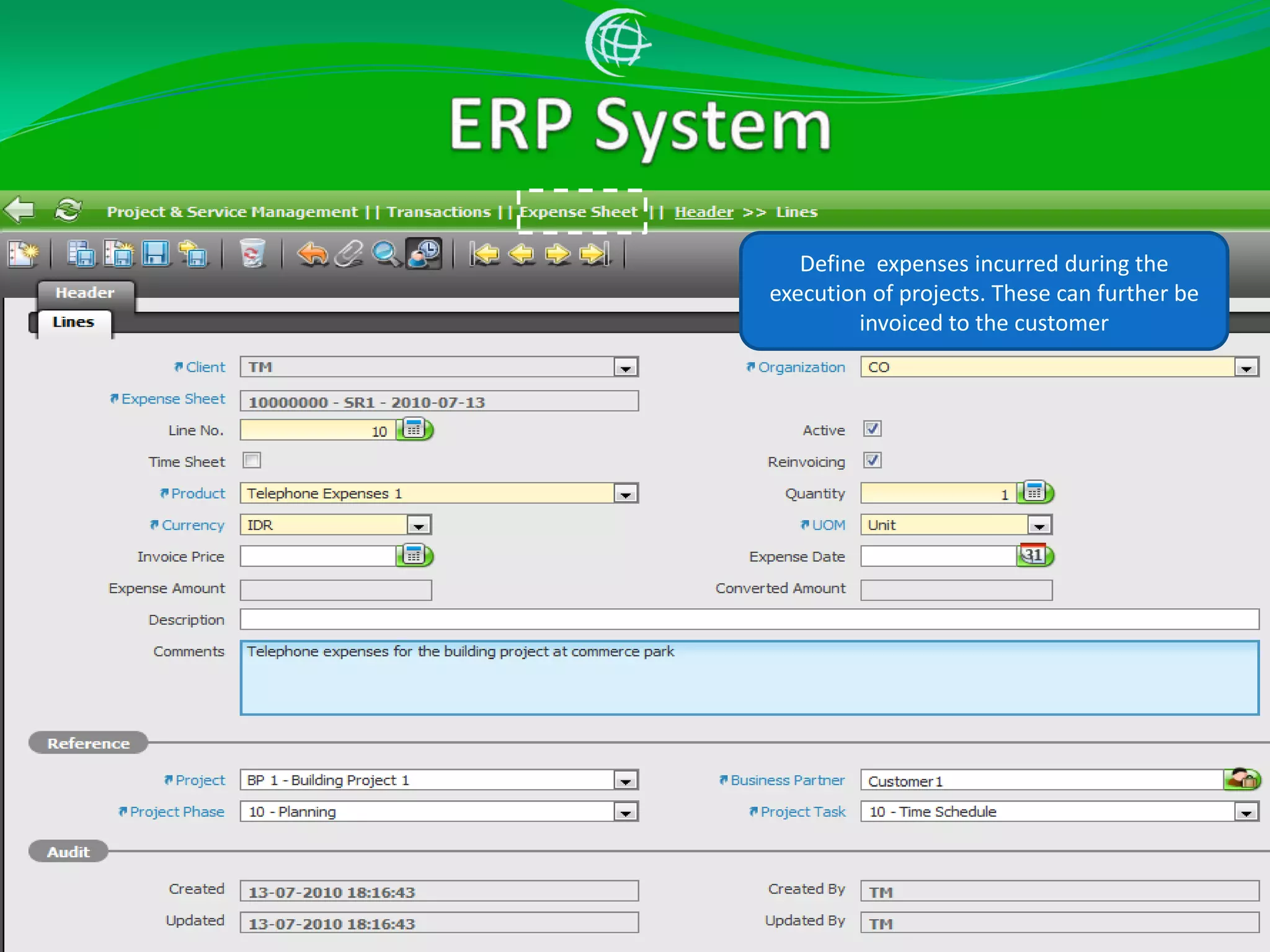
Task: Click Save and next record icon
Action: pos(193,254)
